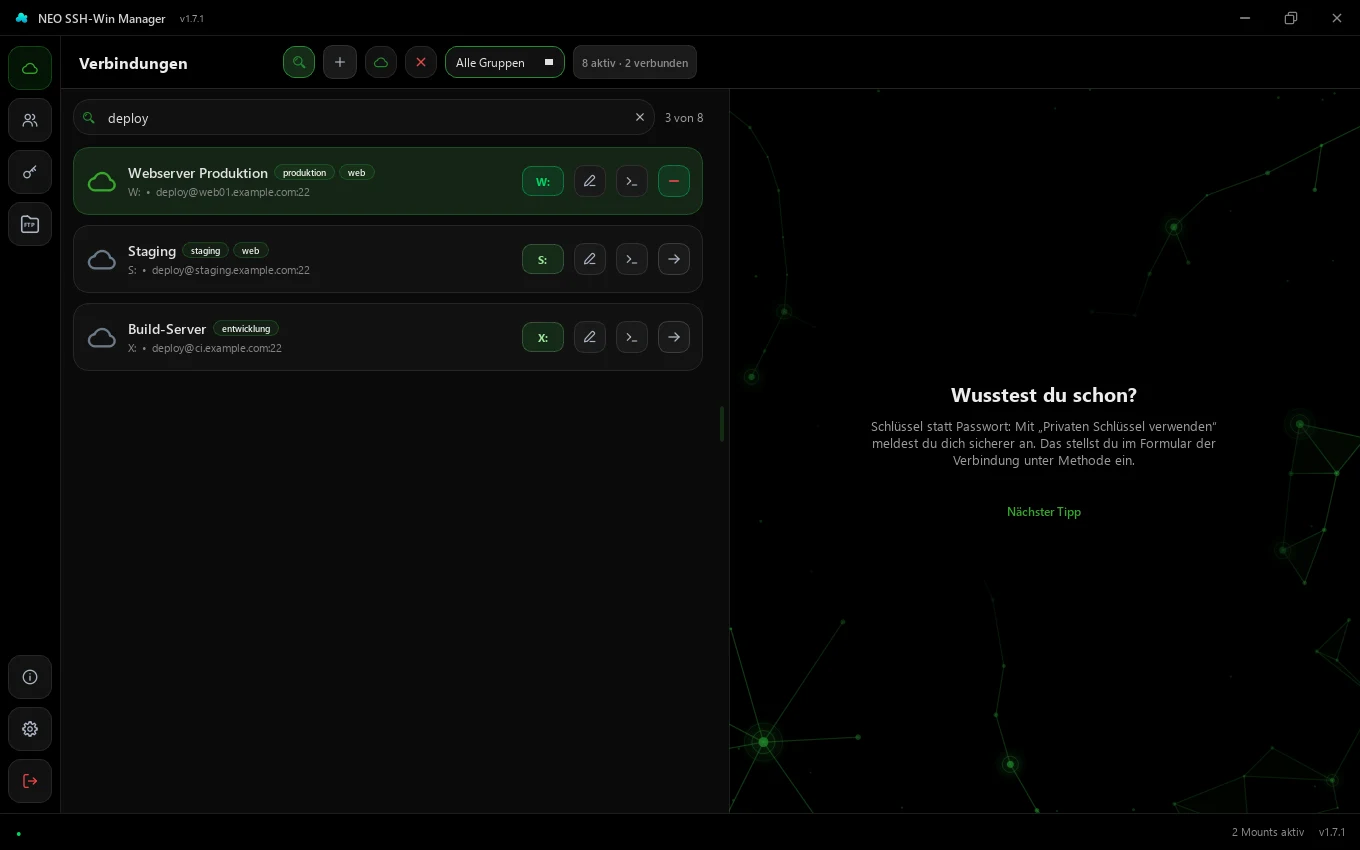Click the address deploy@ci.example.com:22
Viewport: 1360px width, 850px height.
coord(217,348)
